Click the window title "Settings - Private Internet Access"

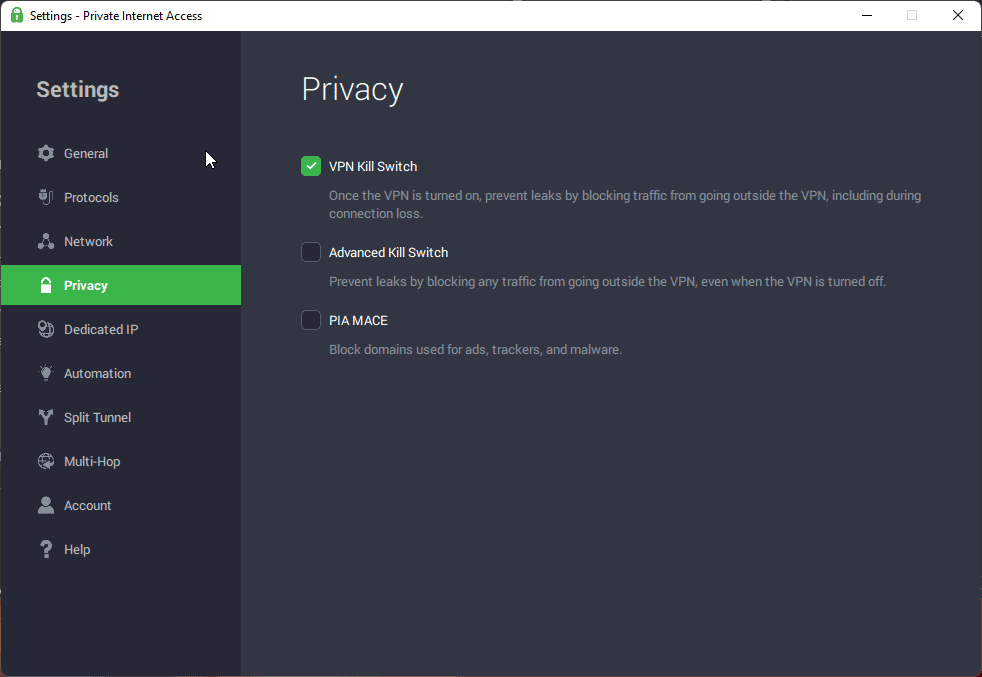click(116, 15)
